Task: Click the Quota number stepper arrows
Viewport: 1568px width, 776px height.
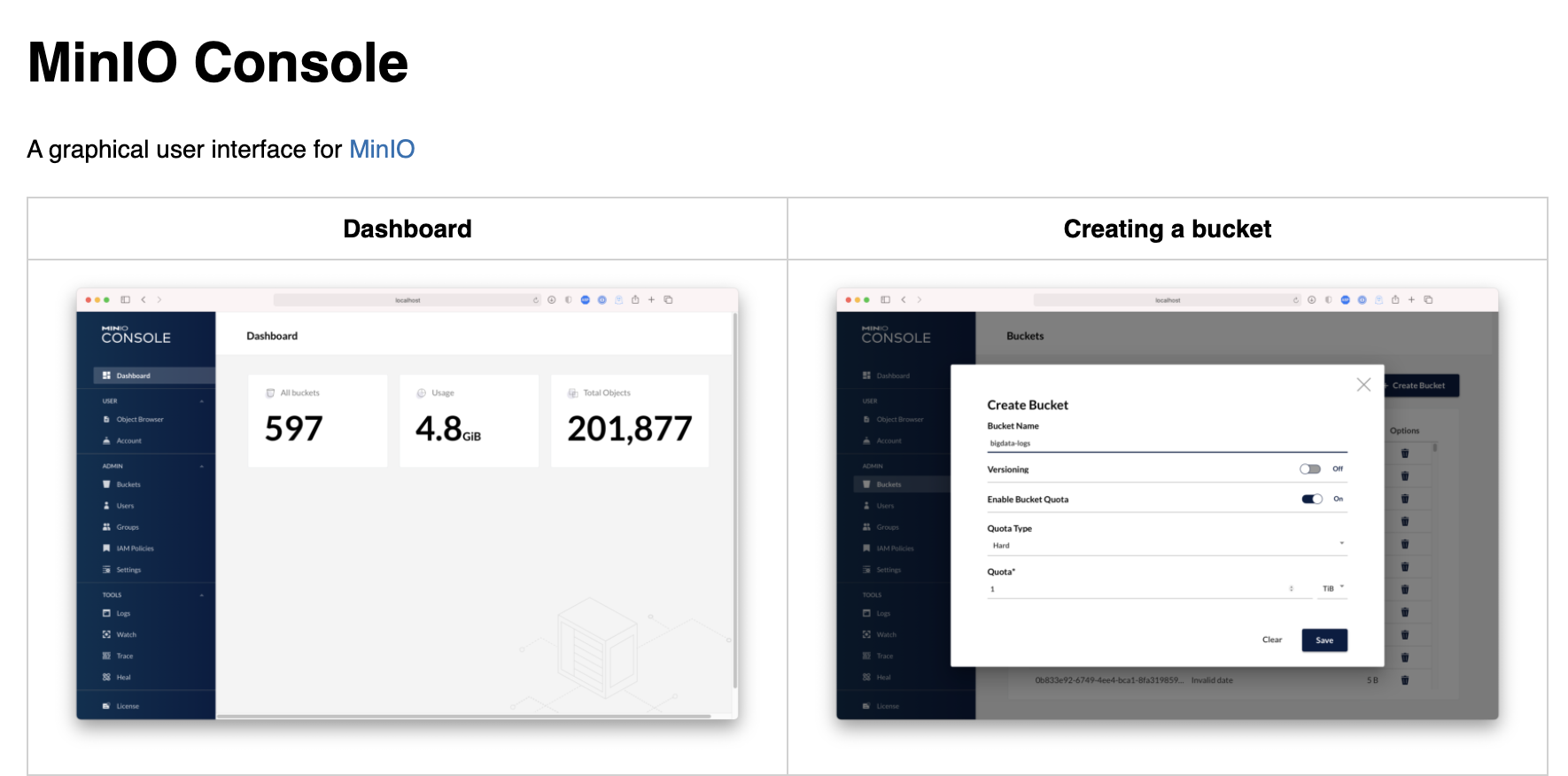Action: click(1291, 588)
